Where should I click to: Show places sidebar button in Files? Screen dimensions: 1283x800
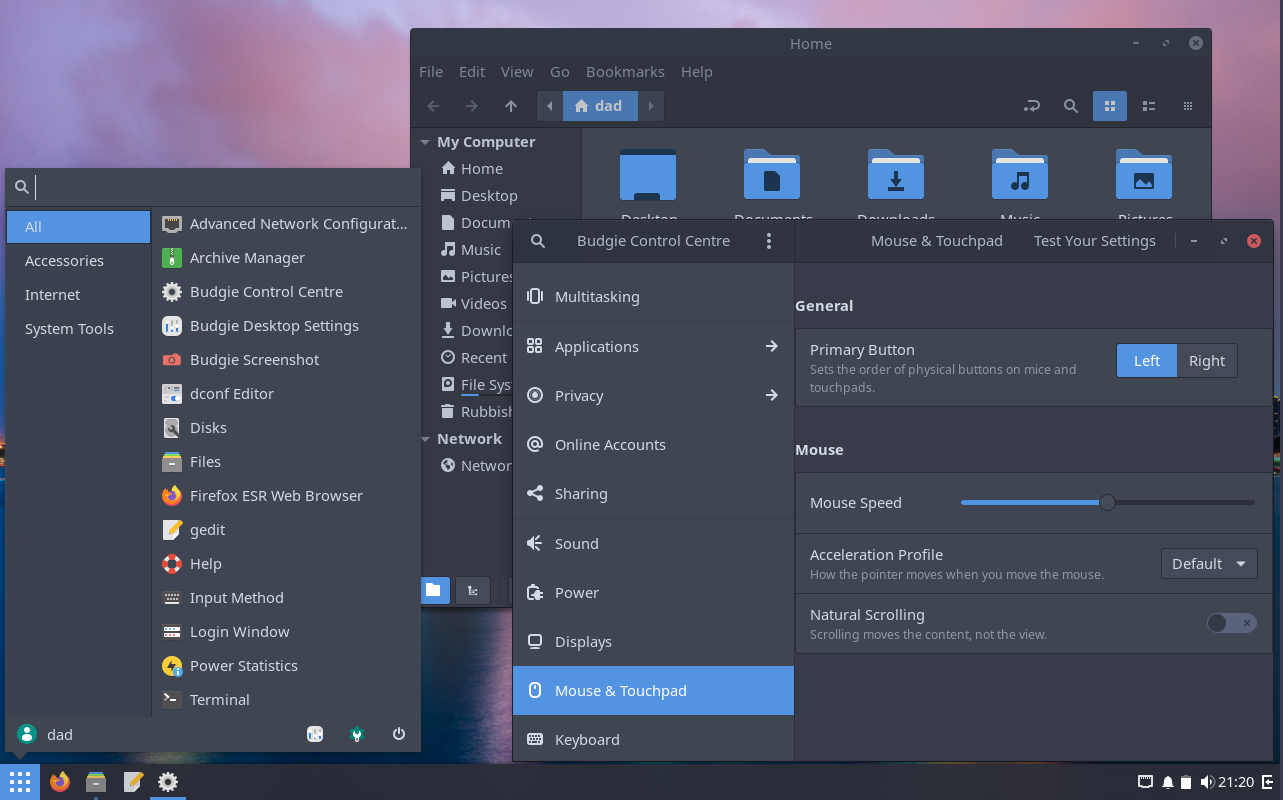click(433, 590)
